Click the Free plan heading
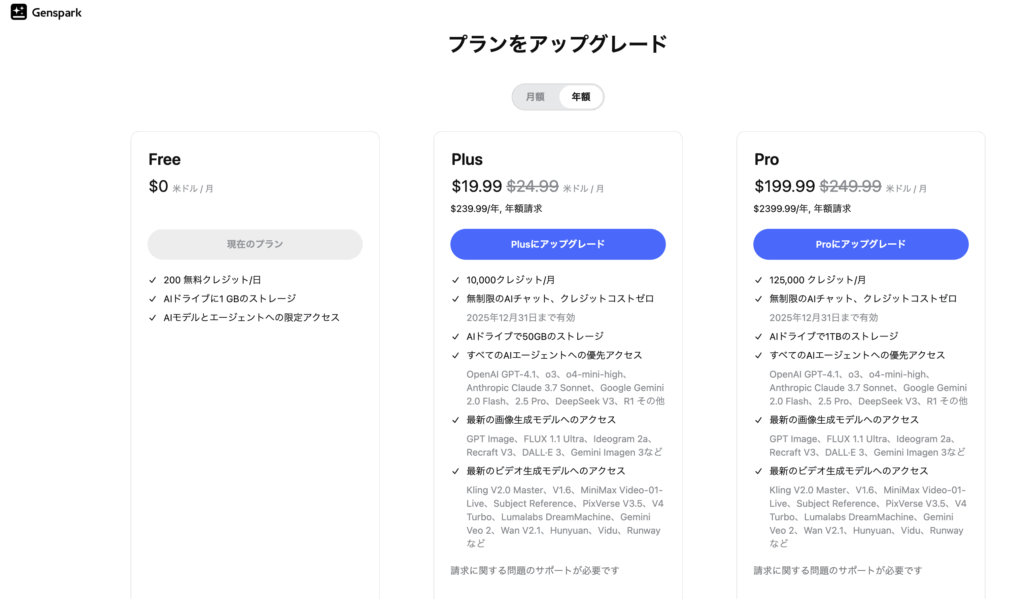Screen dimensions: 1024x599 click(165, 159)
